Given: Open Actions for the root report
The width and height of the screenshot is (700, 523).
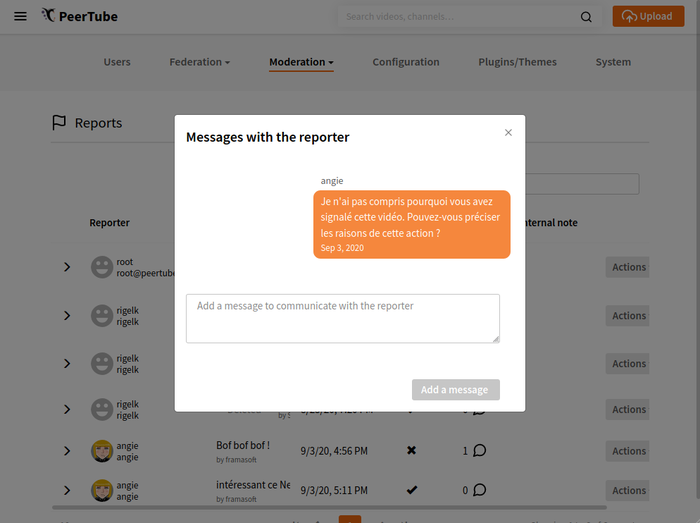Looking at the screenshot, I should click(x=627, y=267).
